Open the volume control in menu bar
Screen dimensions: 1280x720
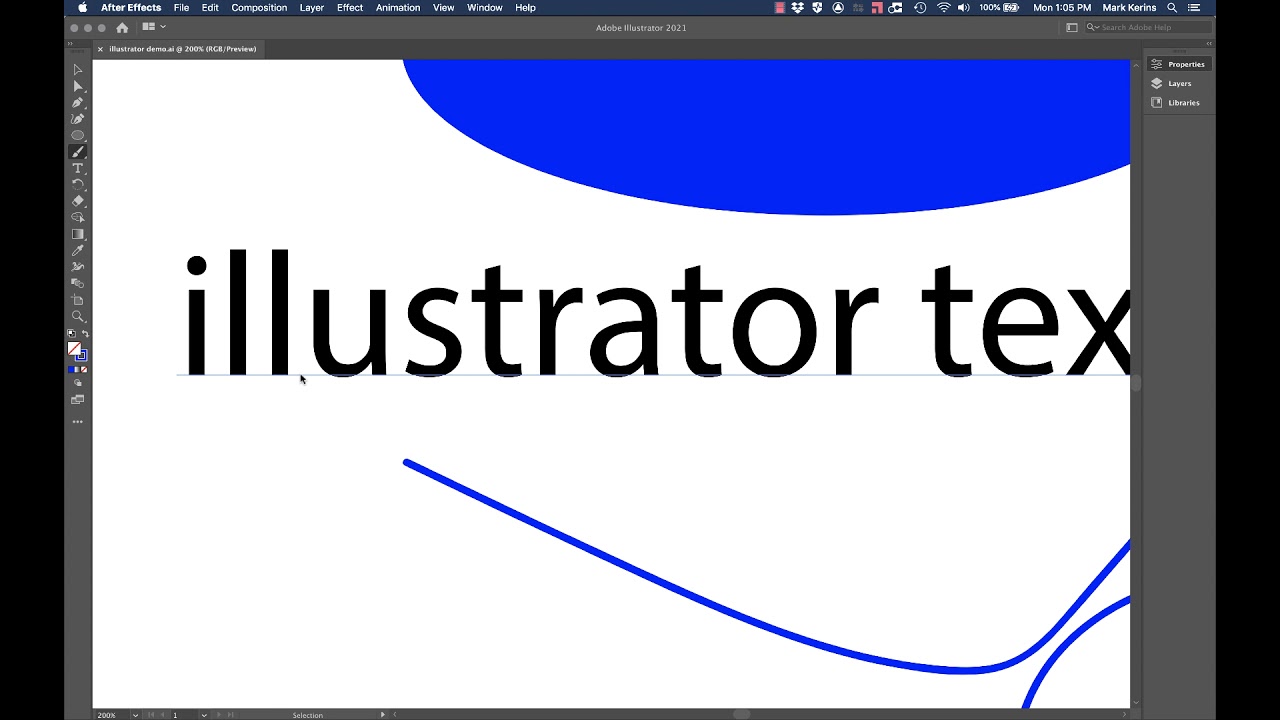pyautogui.click(x=963, y=7)
